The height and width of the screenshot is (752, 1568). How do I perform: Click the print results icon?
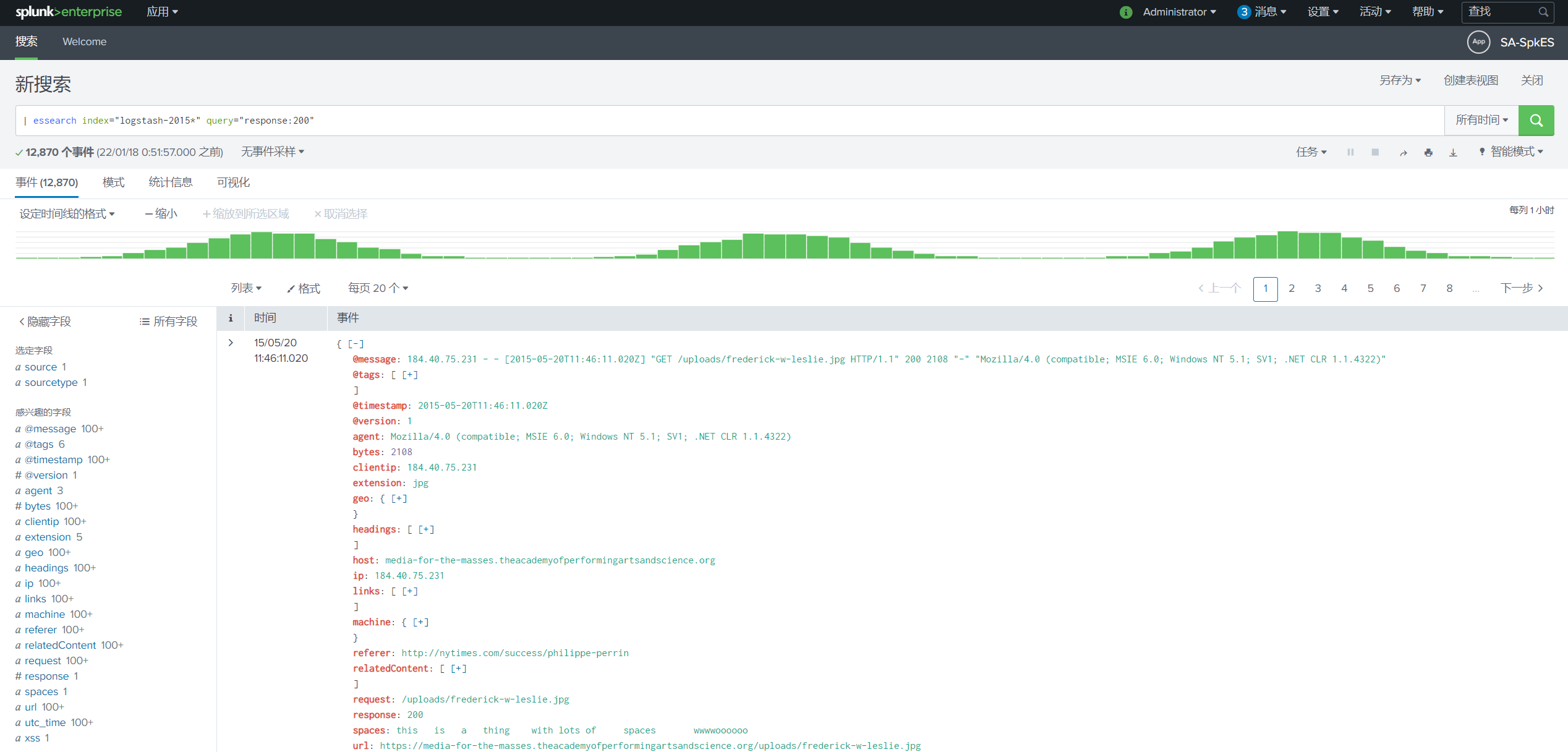coord(1428,153)
